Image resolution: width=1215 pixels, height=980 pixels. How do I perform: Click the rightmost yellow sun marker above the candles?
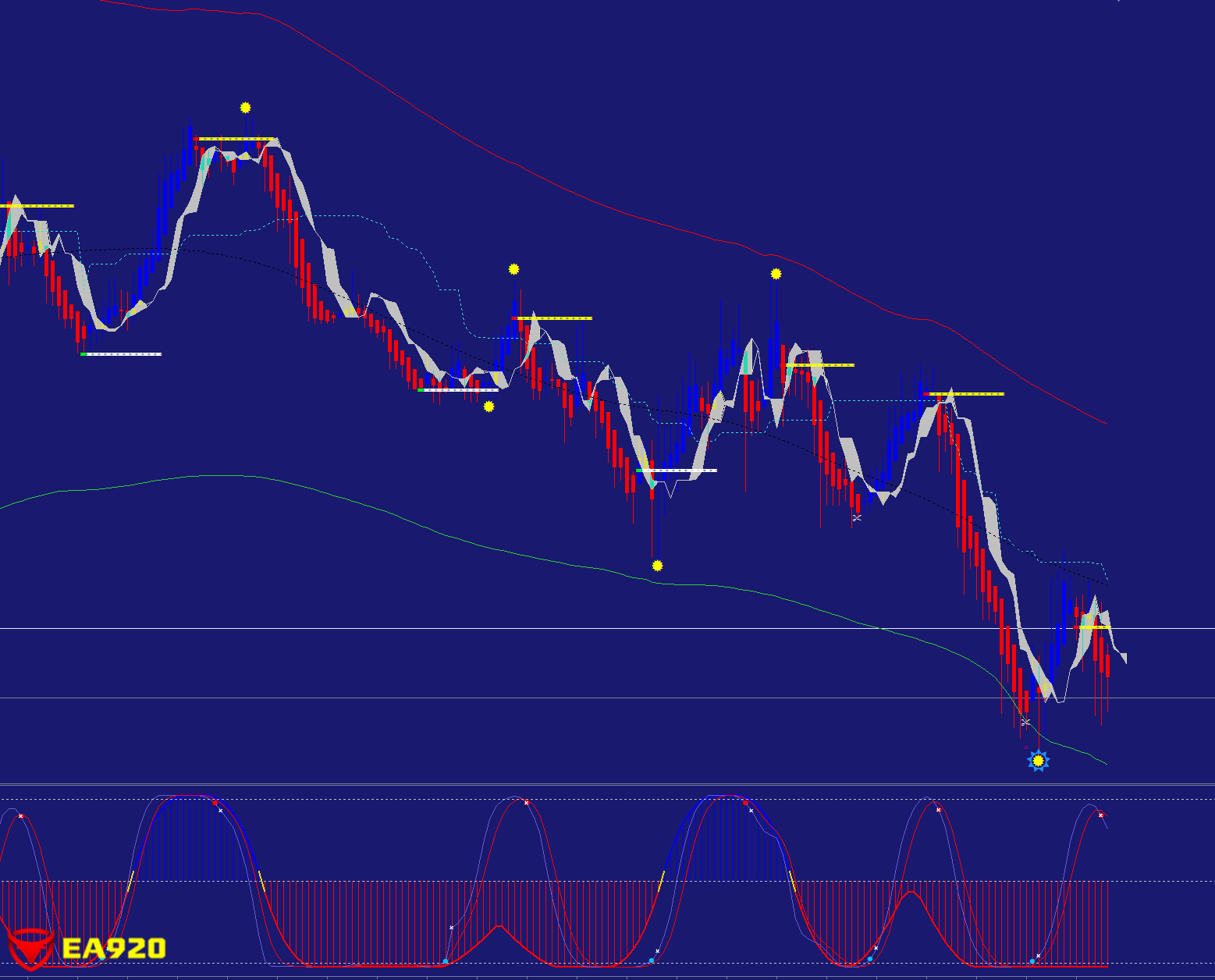(776, 274)
